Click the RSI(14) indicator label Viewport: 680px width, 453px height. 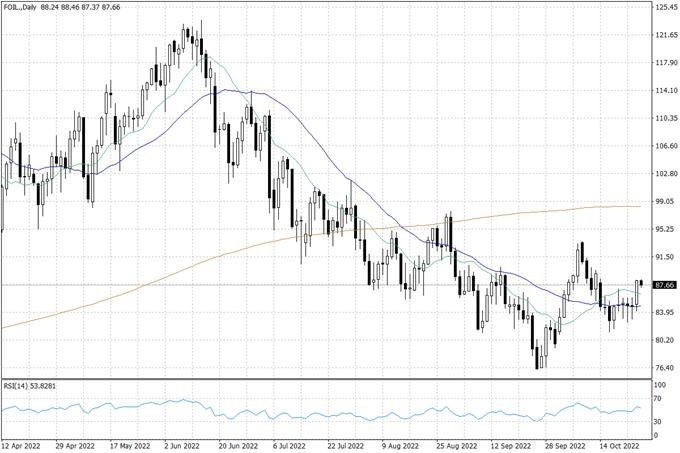point(31,386)
